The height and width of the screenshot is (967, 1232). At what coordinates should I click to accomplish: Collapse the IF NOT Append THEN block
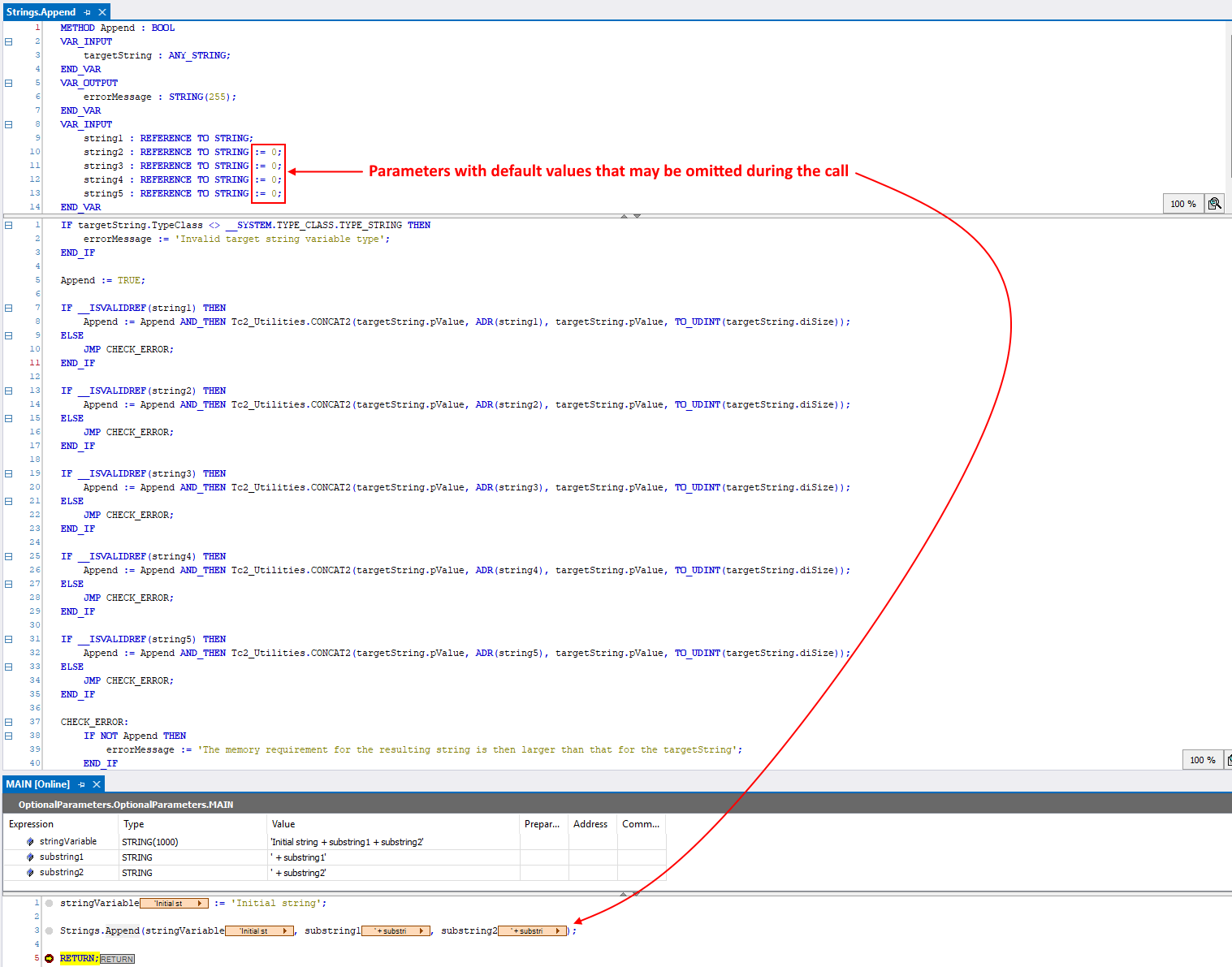[9, 736]
